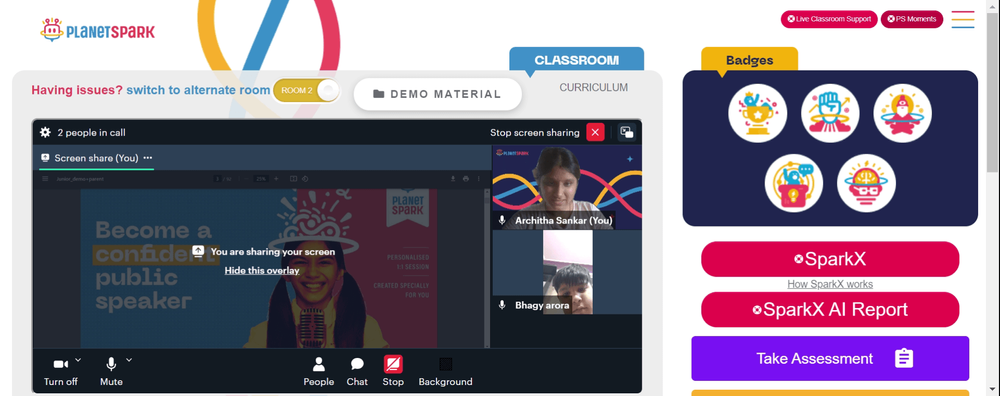Select the meditating rocket badge
The image size is (1000, 396).
coord(902,114)
